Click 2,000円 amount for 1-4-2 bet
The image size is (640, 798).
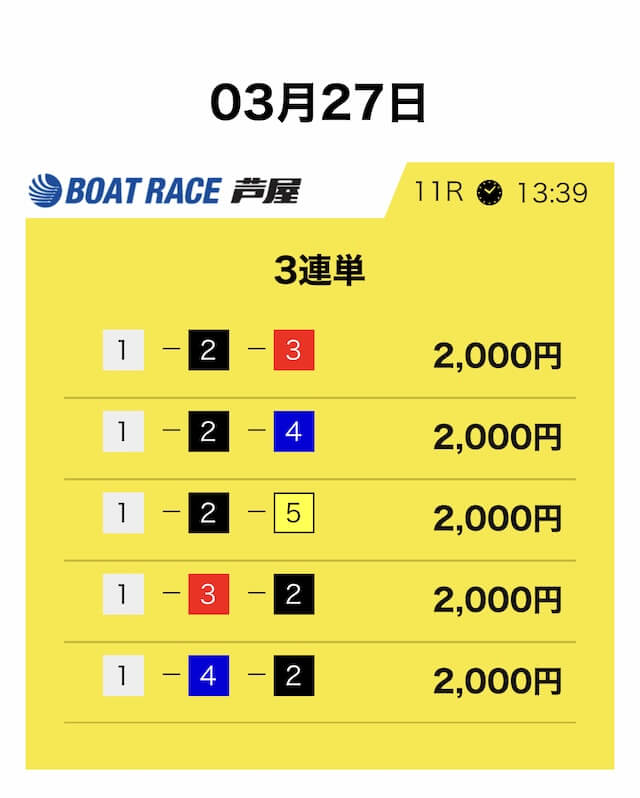(x=497, y=680)
